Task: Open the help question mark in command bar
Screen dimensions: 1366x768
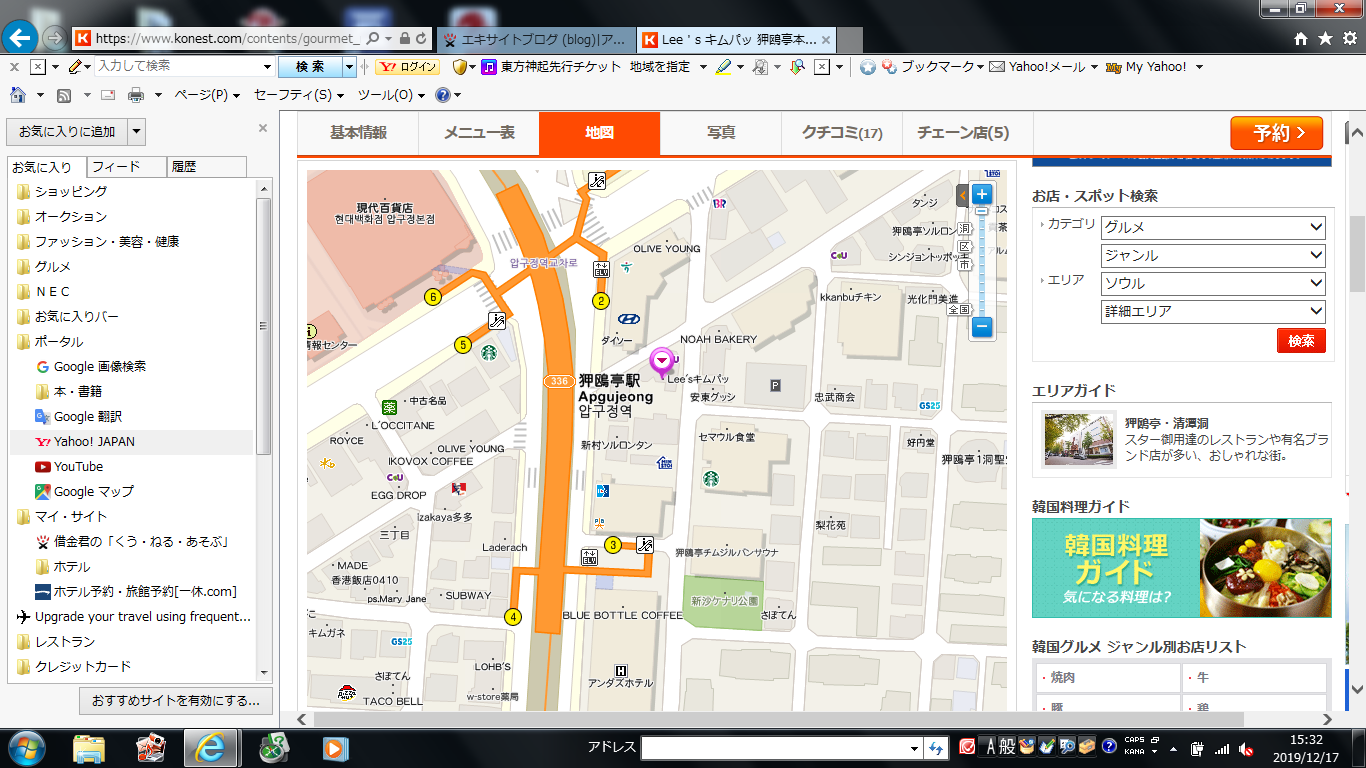Action: tap(443, 95)
